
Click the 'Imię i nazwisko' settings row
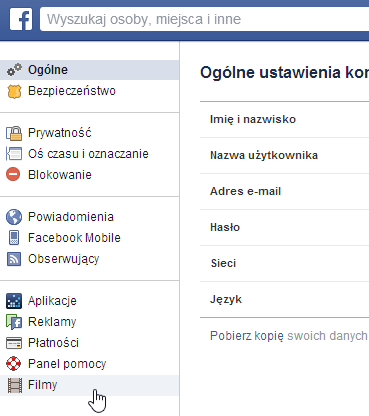[x=284, y=119]
